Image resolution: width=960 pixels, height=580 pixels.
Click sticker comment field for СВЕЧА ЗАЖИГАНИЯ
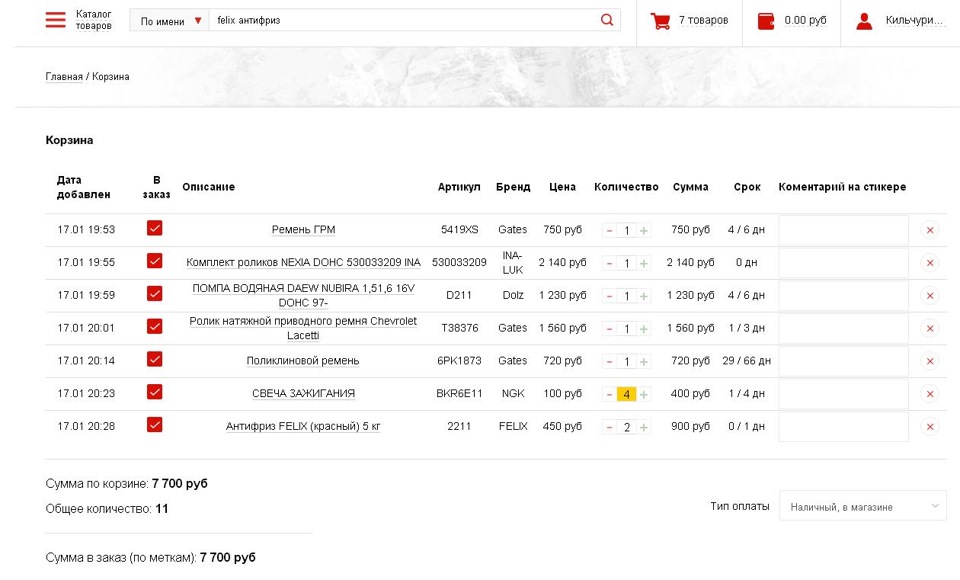[843, 394]
